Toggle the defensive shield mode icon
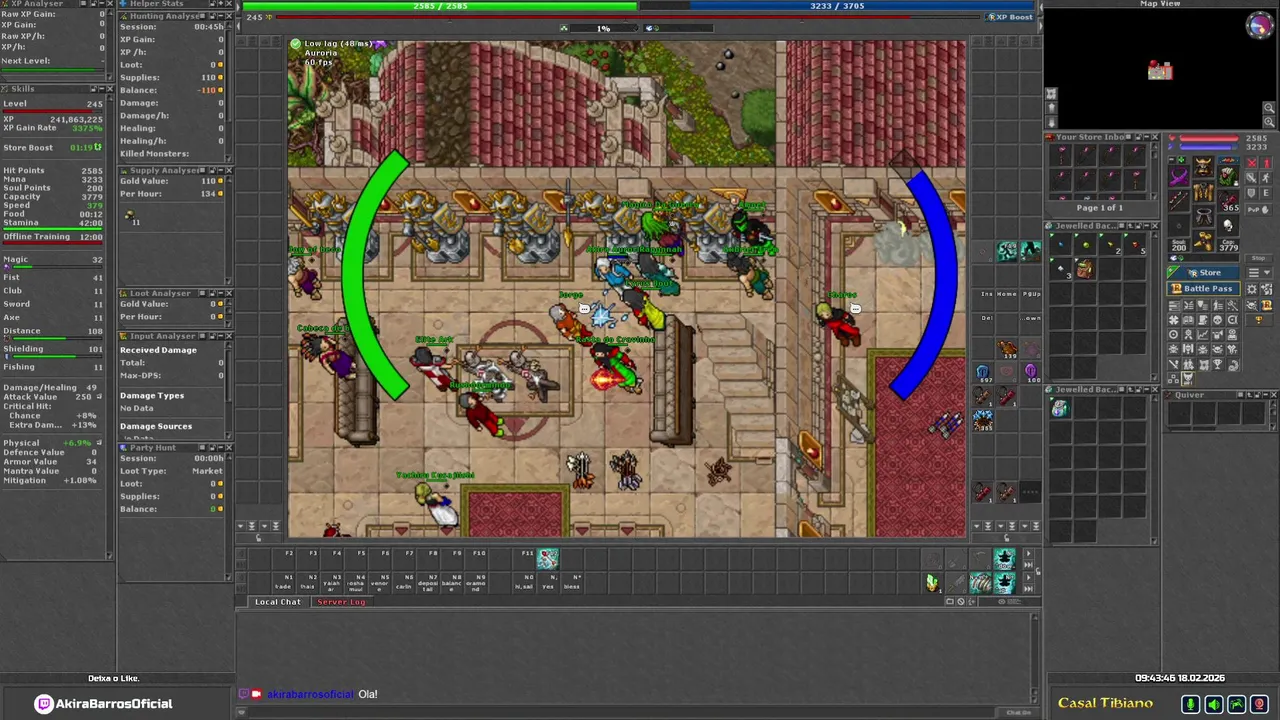Image resolution: width=1280 pixels, height=720 pixels. pyautogui.click(x=1252, y=193)
